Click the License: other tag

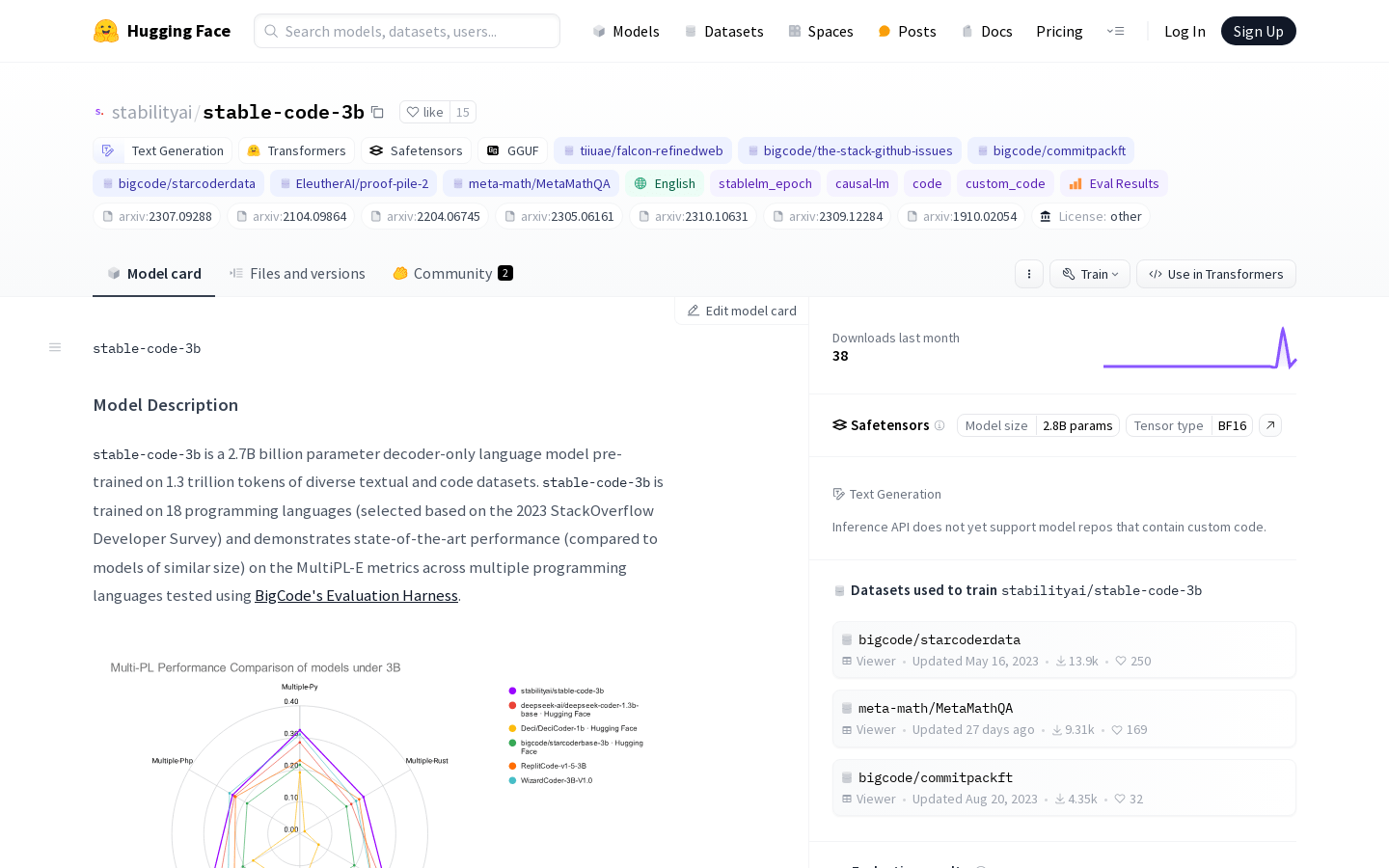point(1091,216)
